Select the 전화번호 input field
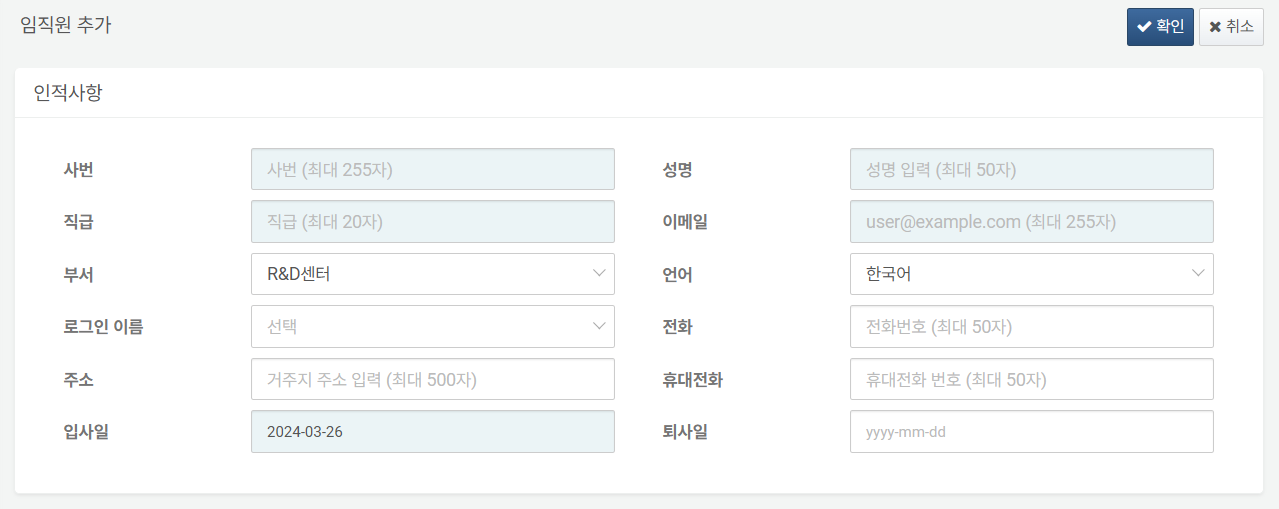The width and height of the screenshot is (1279, 509). click(x=1032, y=326)
